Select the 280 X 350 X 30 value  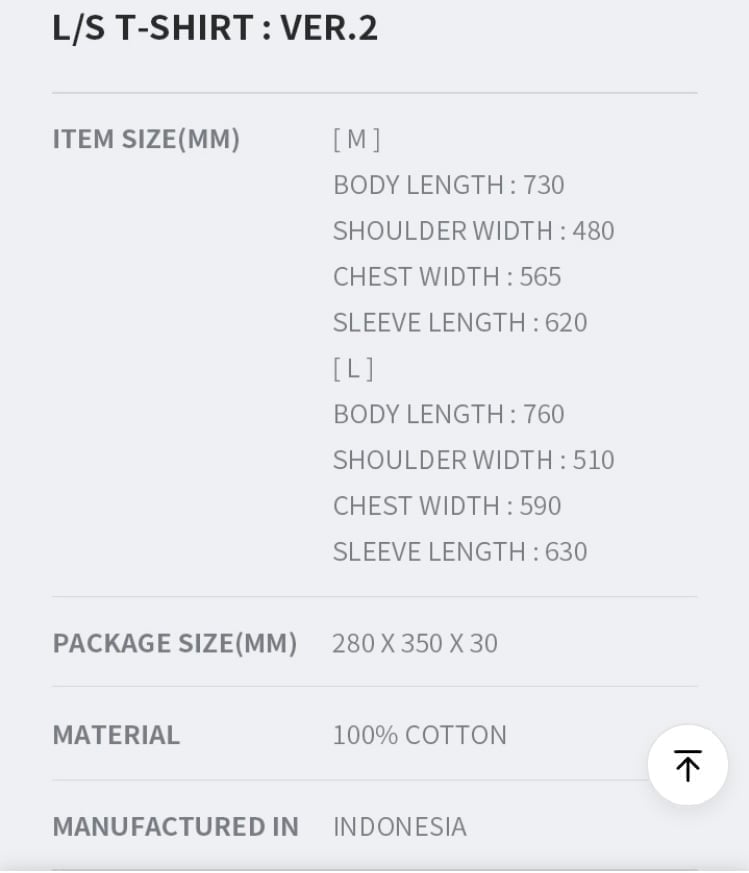415,644
